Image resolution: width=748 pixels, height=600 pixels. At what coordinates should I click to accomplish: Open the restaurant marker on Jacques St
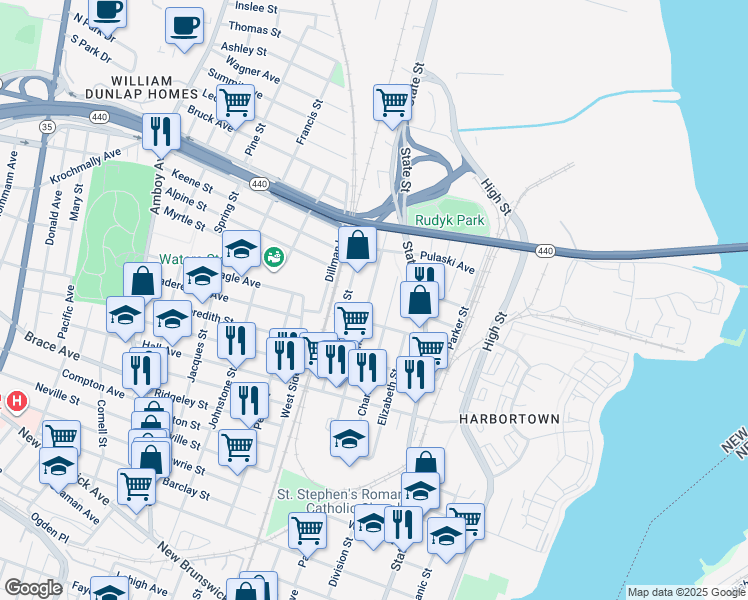[x=235, y=340]
